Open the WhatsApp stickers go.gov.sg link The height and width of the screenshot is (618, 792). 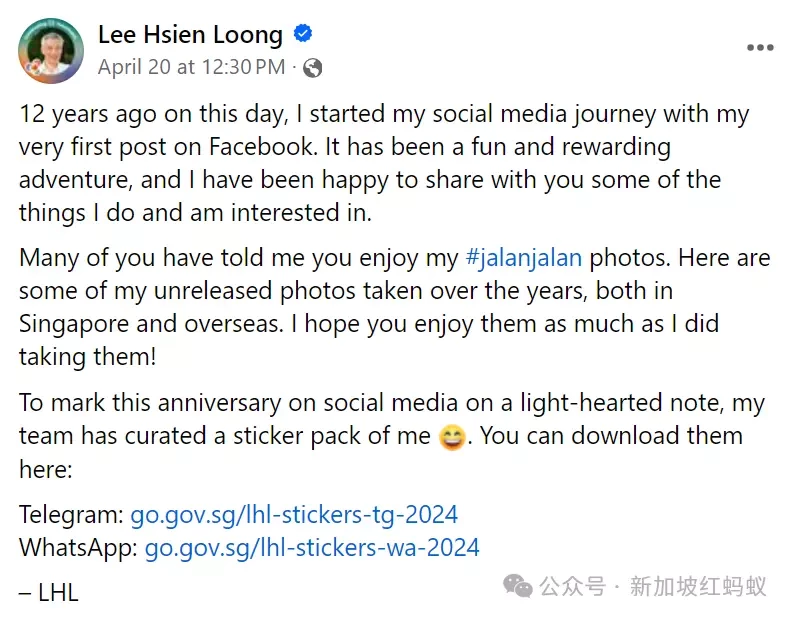click(312, 548)
